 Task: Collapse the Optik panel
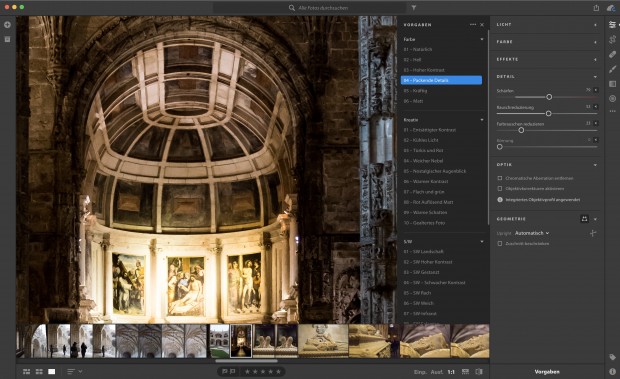click(x=595, y=165)
